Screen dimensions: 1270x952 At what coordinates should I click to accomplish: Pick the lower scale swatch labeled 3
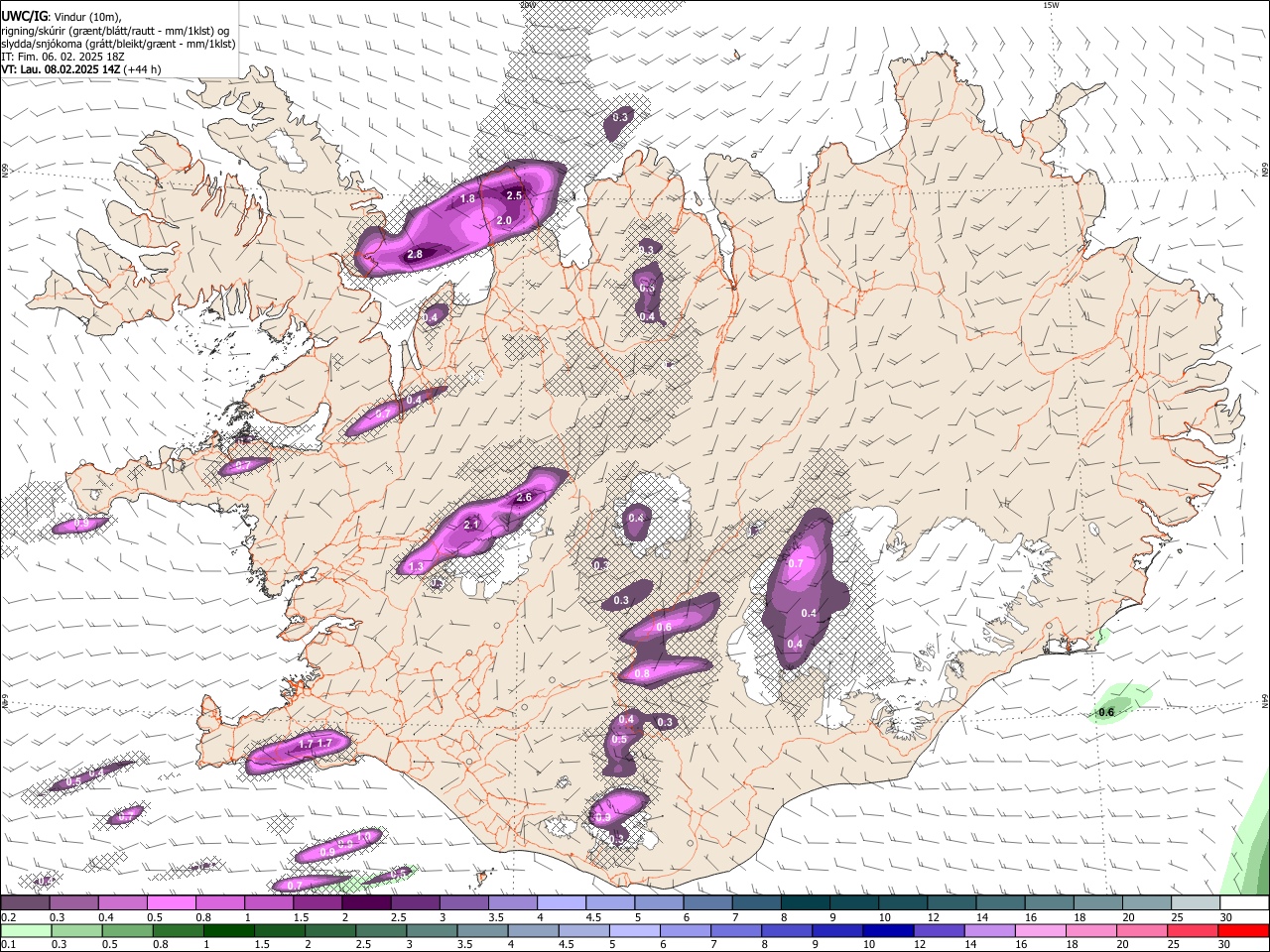(432, 930)
